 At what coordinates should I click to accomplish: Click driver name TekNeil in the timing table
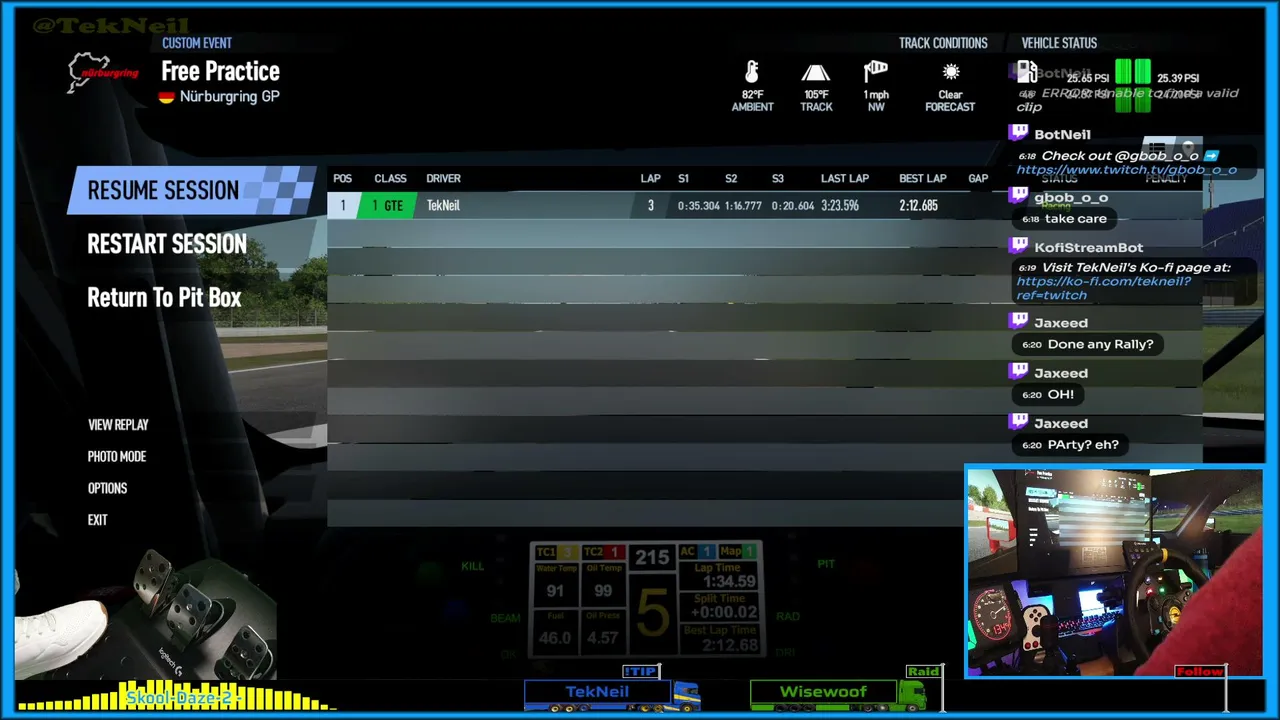click(x=443, y=206)
